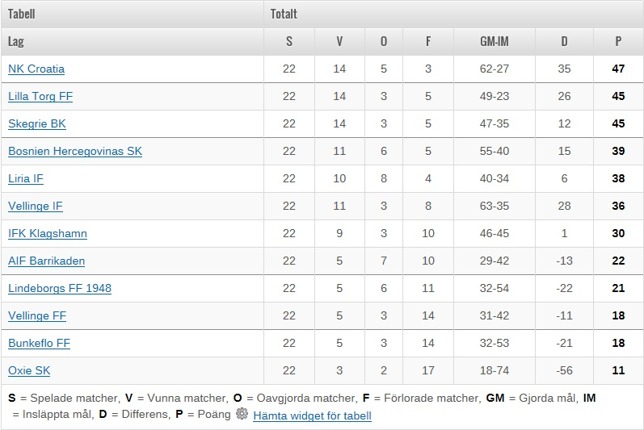
Task: Open the Vellinge FF team page
Action: 37,316
